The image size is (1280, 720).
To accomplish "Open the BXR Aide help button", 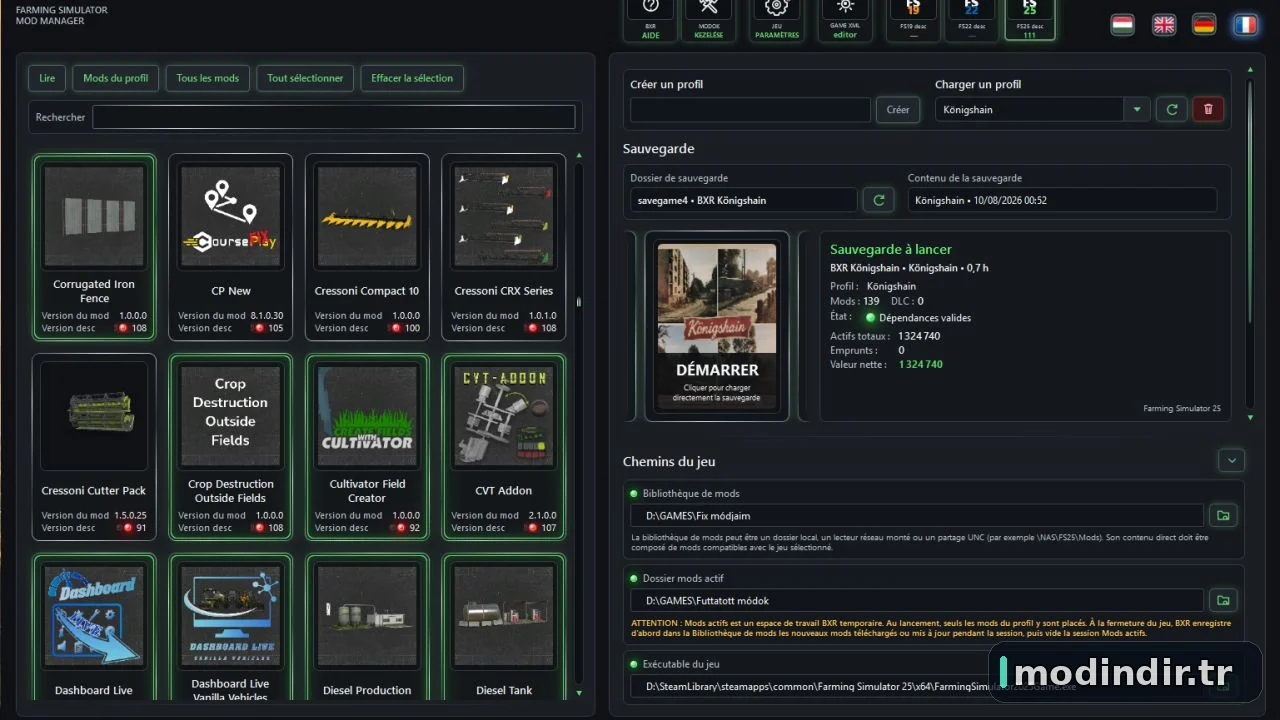I will [650, 18].
